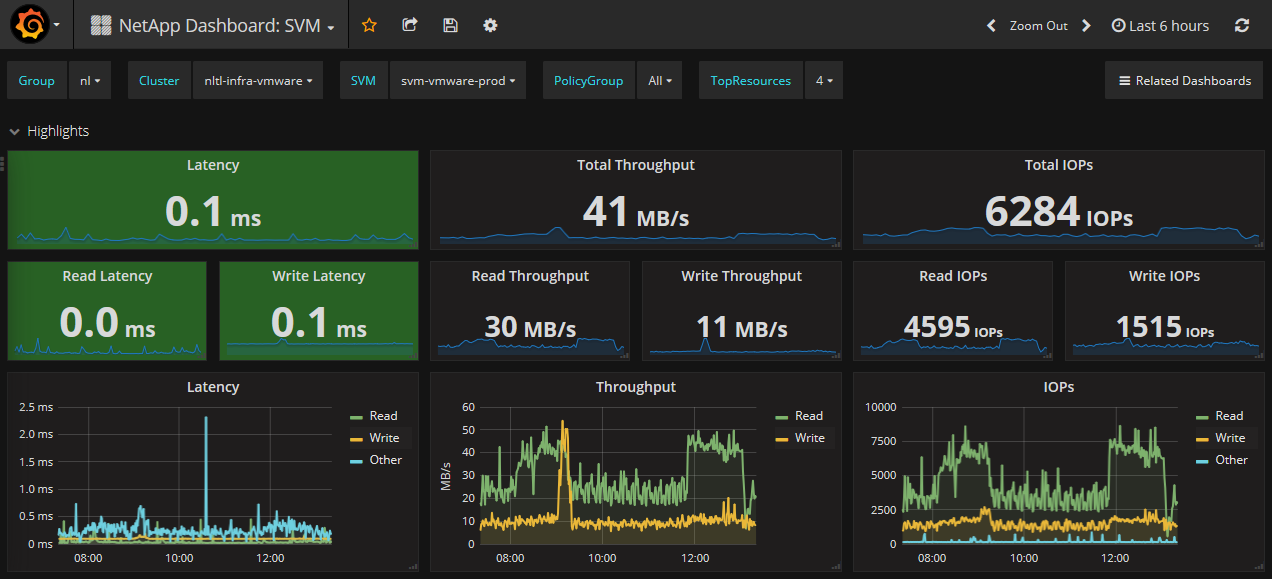Open the Related Dashboards menu
The image size is (1272, 579).
point(1184,81)
